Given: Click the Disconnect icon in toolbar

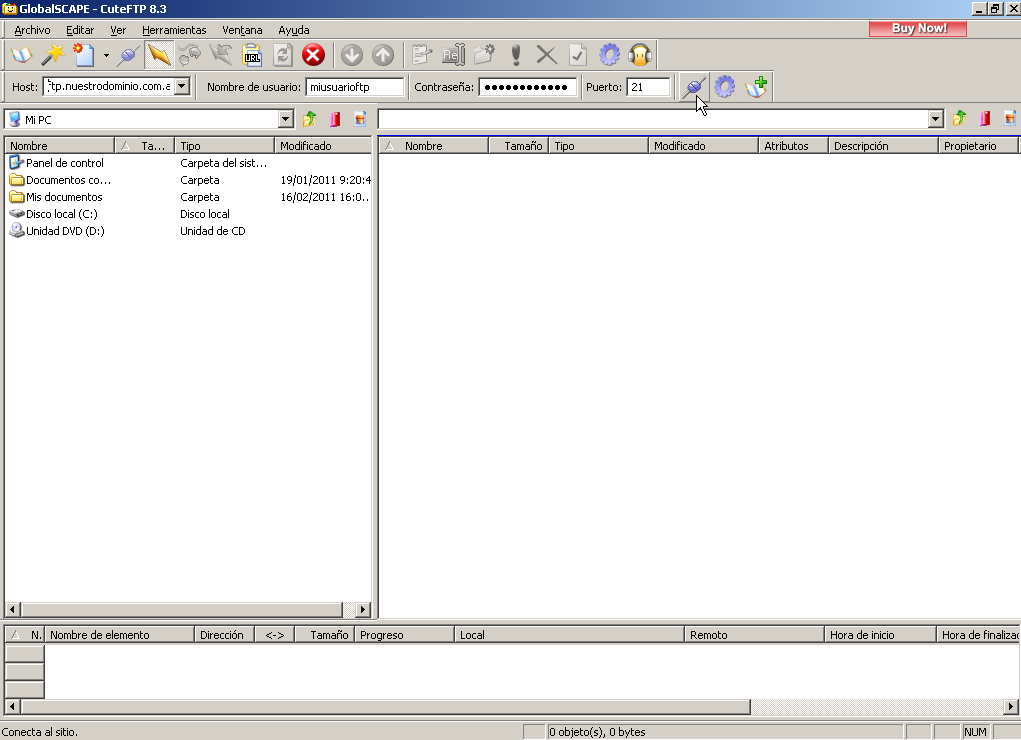Looking at the screenshot, I should [x=189, y=55].
